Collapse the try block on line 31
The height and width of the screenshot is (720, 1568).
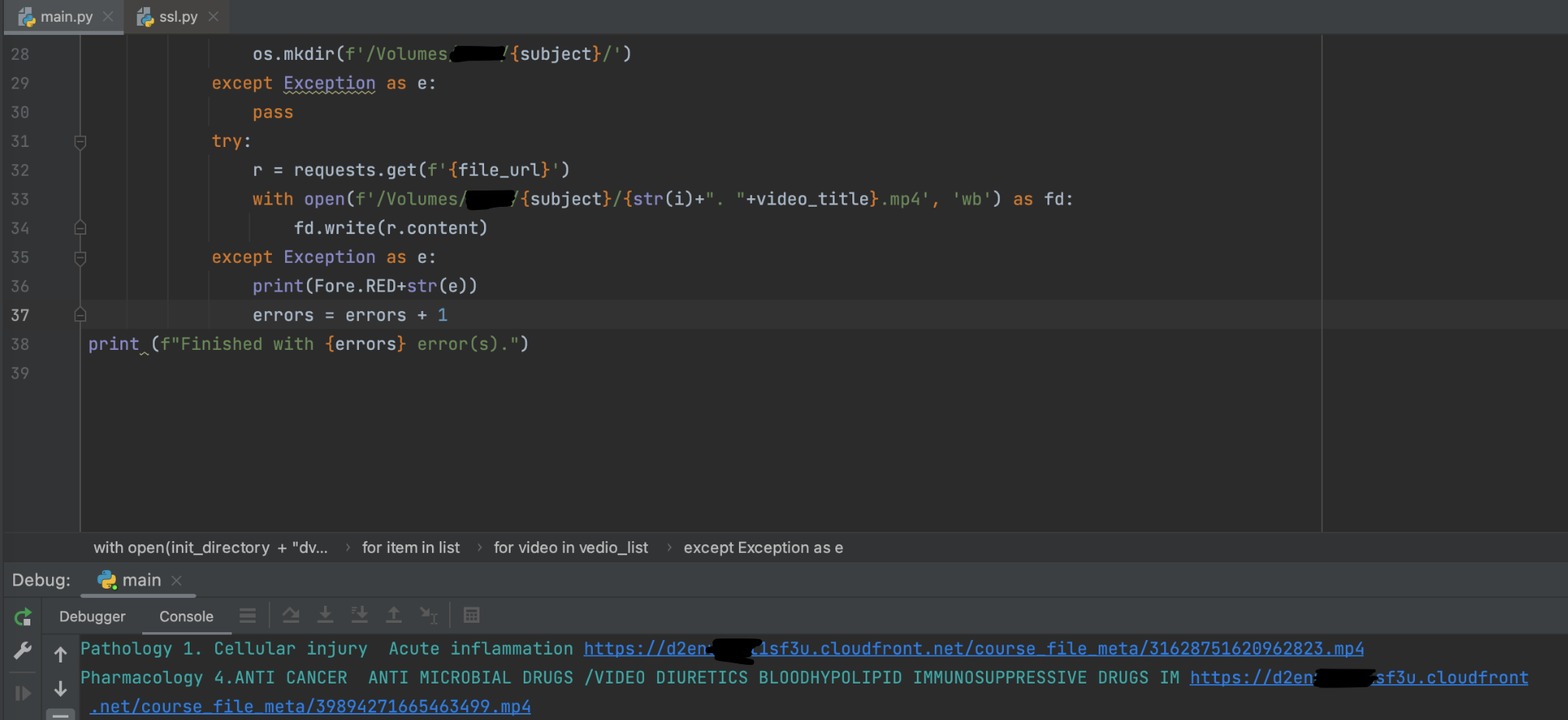[x=80, y=142]
